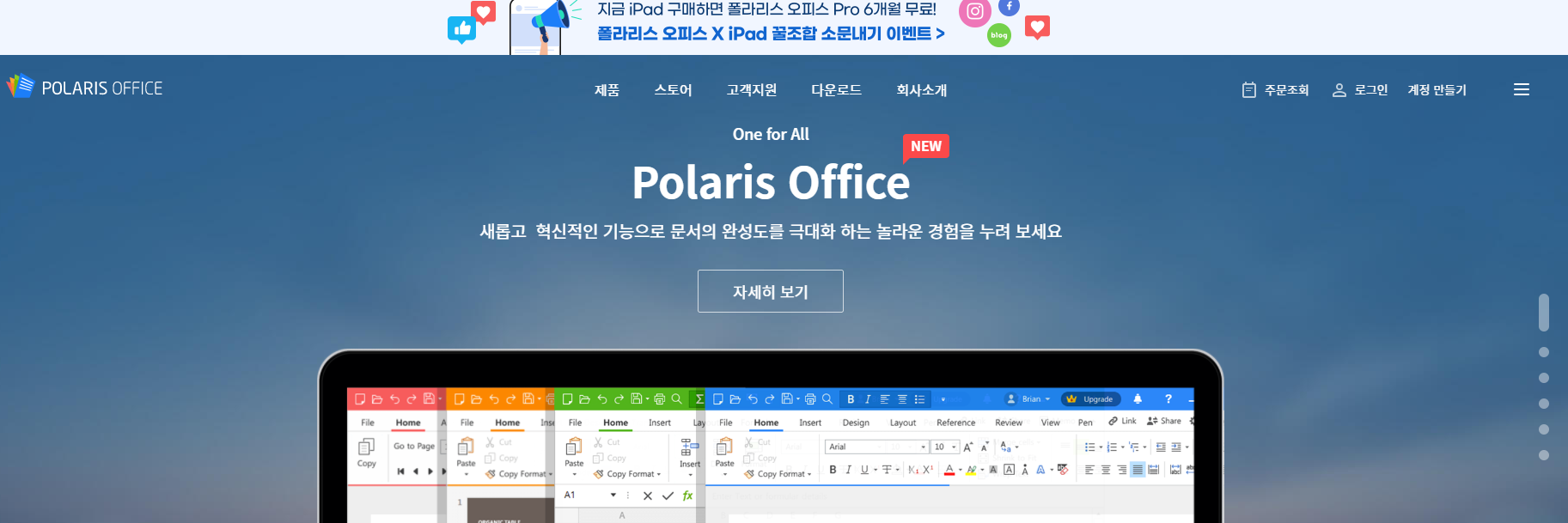Click the undo icon in the green toolbar
Viewport: 1568px width, 523px height.
(x=601, y=399)
